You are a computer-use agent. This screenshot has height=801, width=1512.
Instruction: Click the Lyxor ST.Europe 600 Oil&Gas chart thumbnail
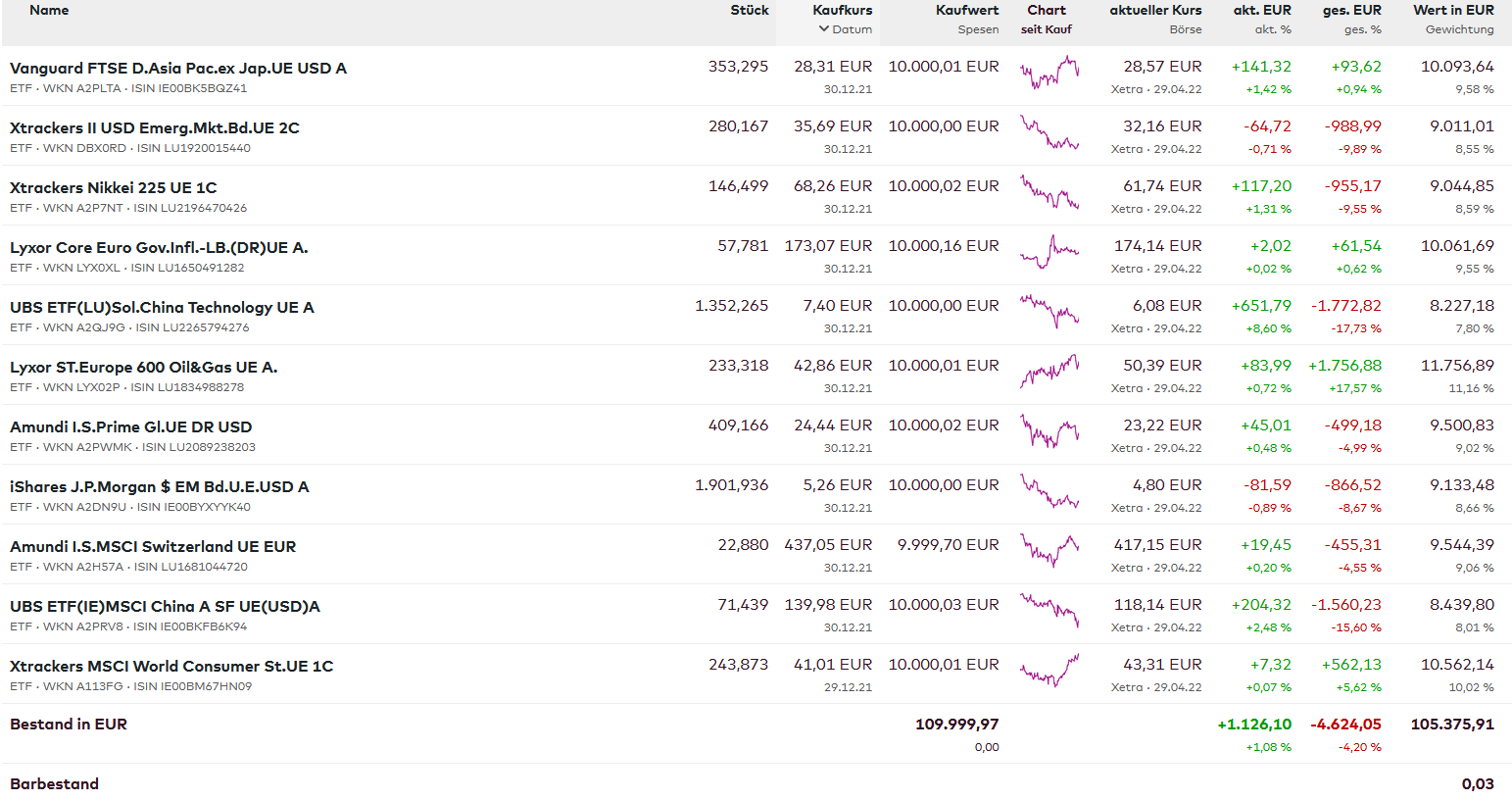click(x=1049, y=372)
